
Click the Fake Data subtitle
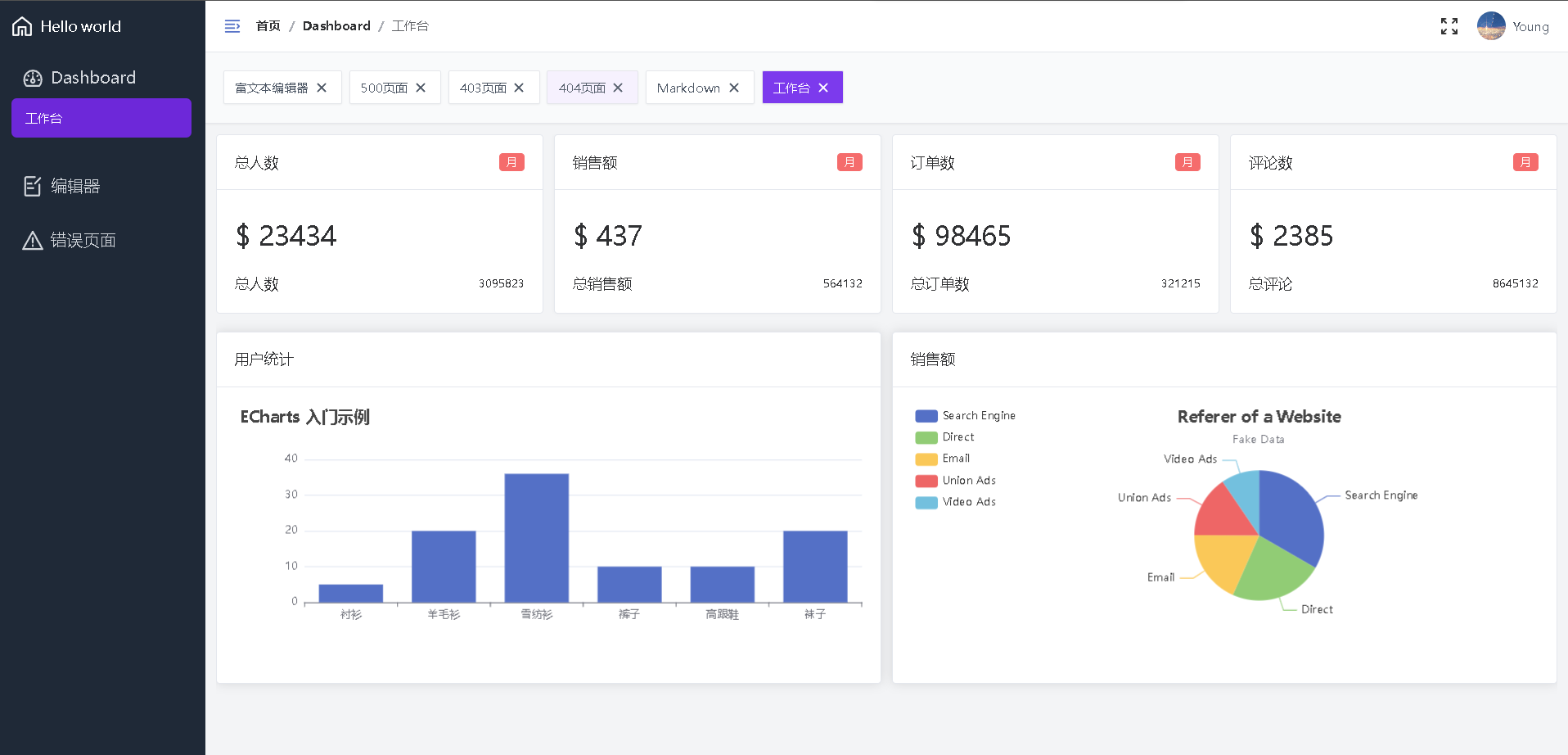(x=1259, y=440)
